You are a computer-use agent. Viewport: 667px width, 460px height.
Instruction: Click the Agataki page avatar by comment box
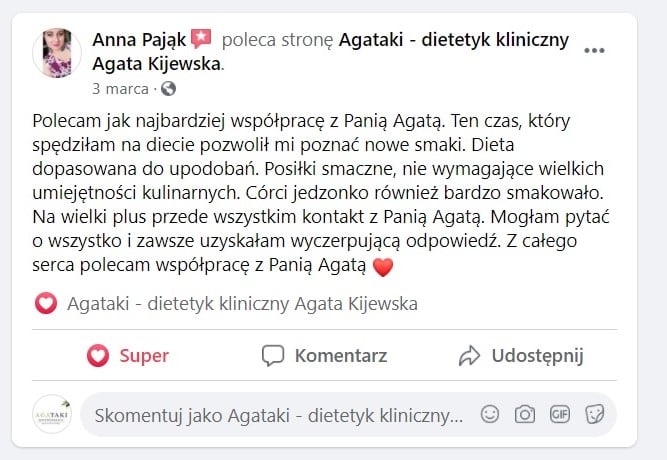point(52,414)
